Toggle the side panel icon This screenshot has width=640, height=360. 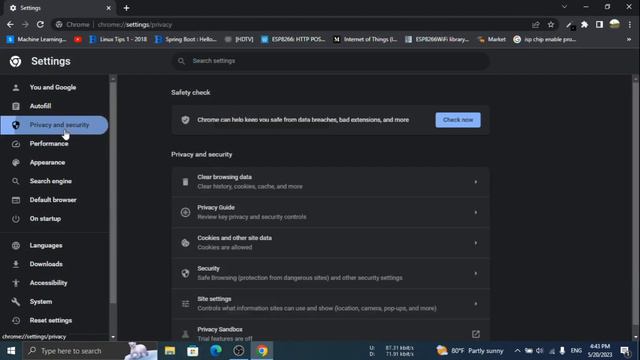pyautogui.click(x=599, y=24)
